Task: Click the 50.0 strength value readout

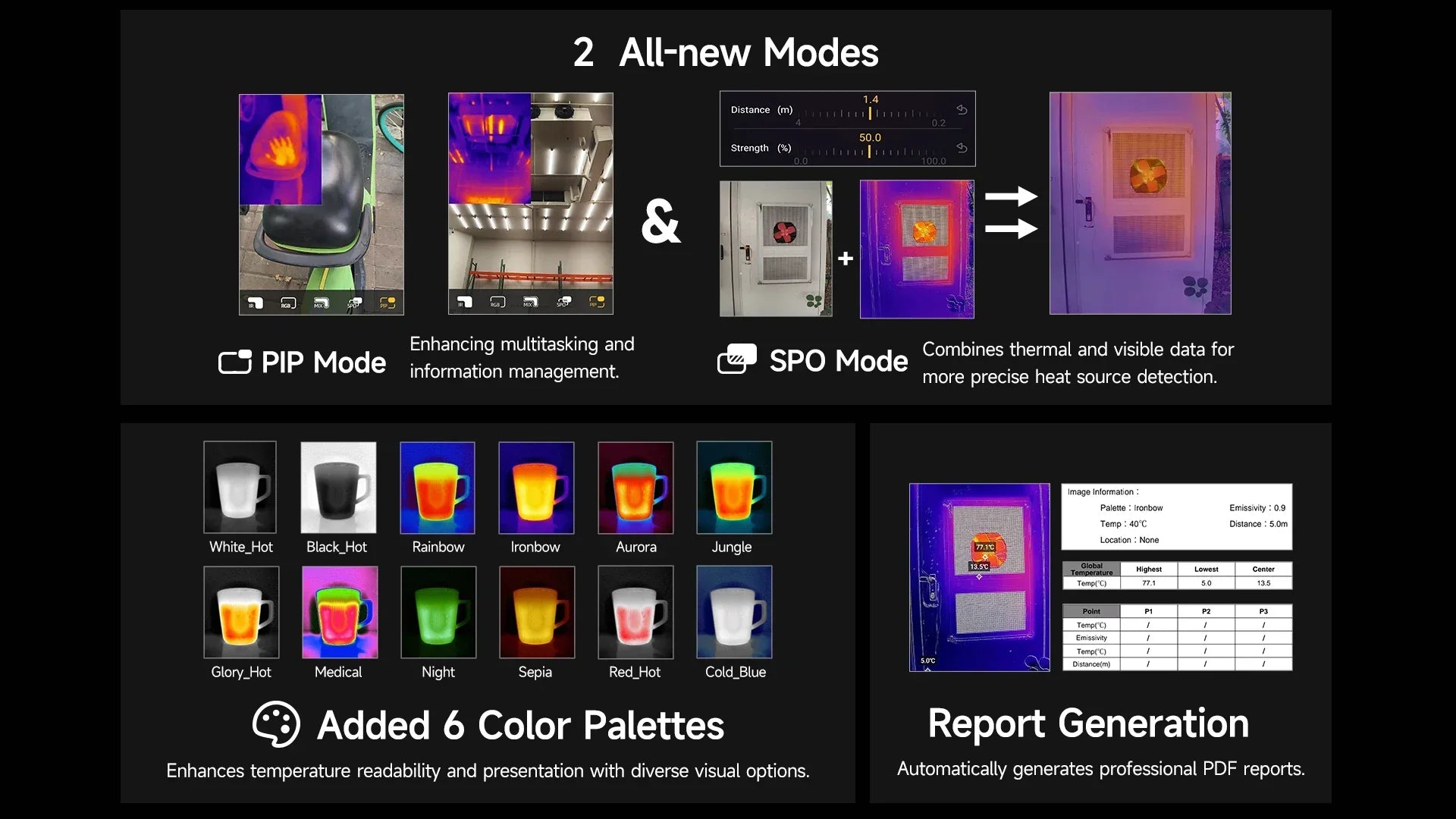Action: click(870, 138)
